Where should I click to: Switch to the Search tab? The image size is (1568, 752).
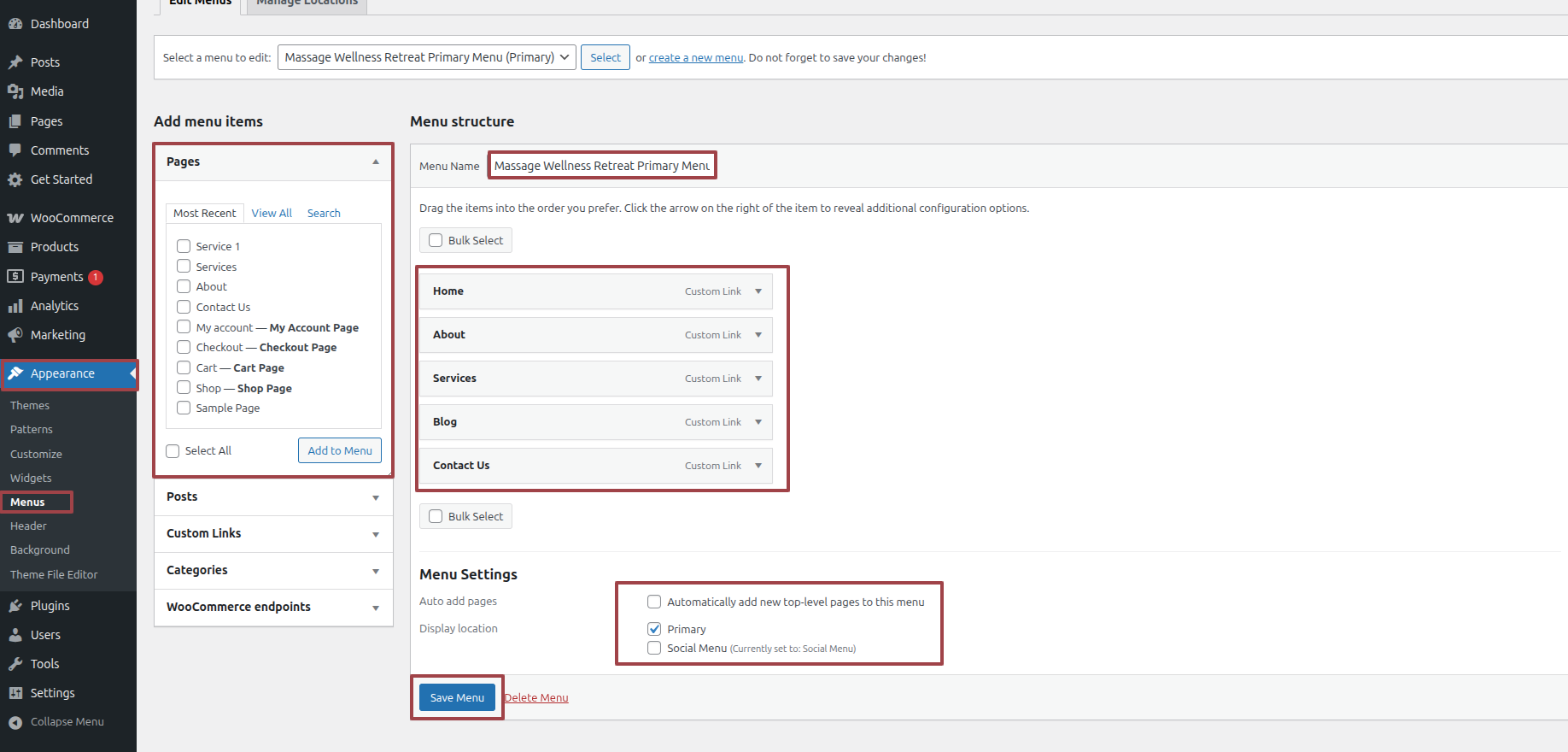(x=324, y=214)
